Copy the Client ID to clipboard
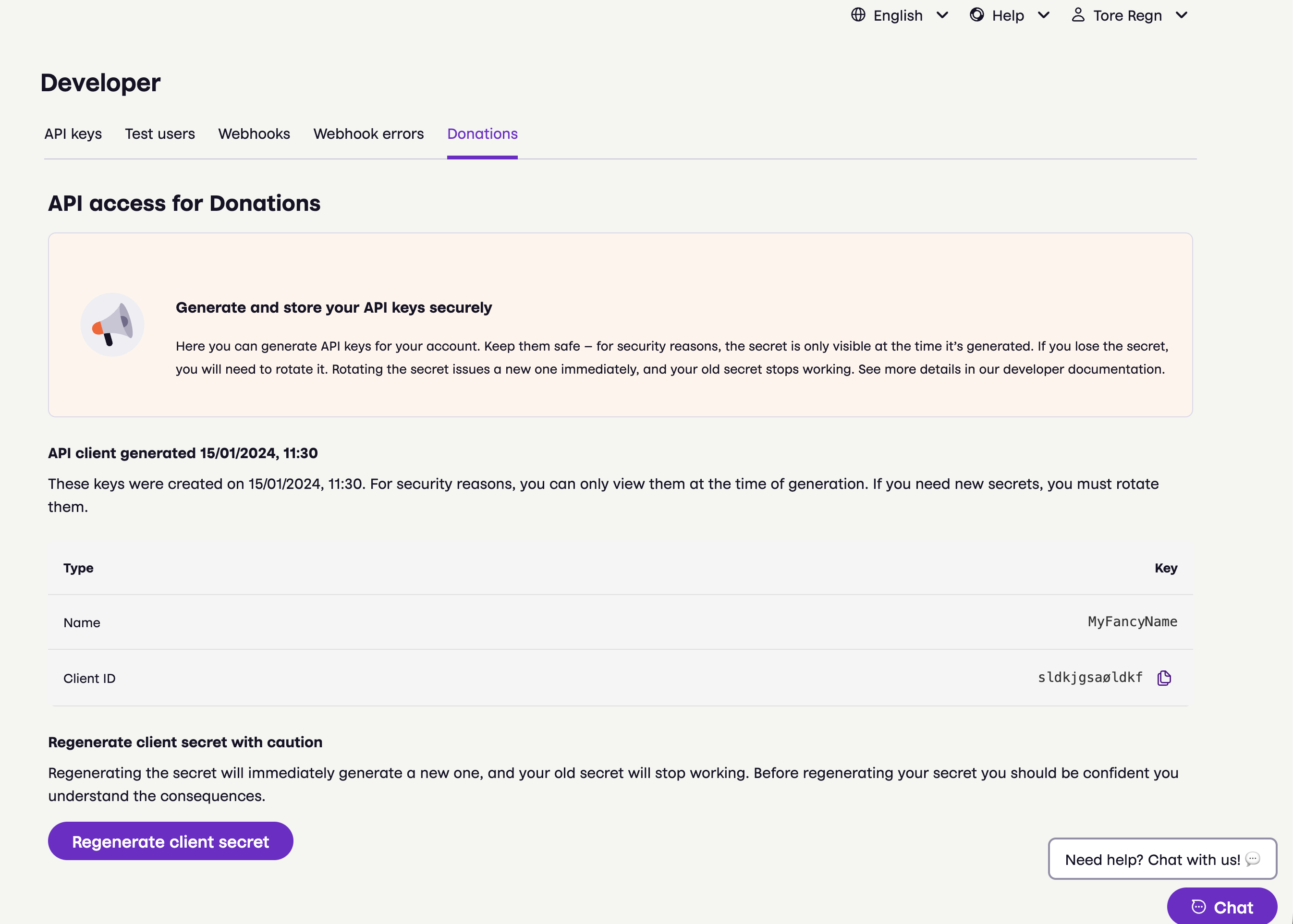Viewport: 1293px width, 924px height. 1164,678
